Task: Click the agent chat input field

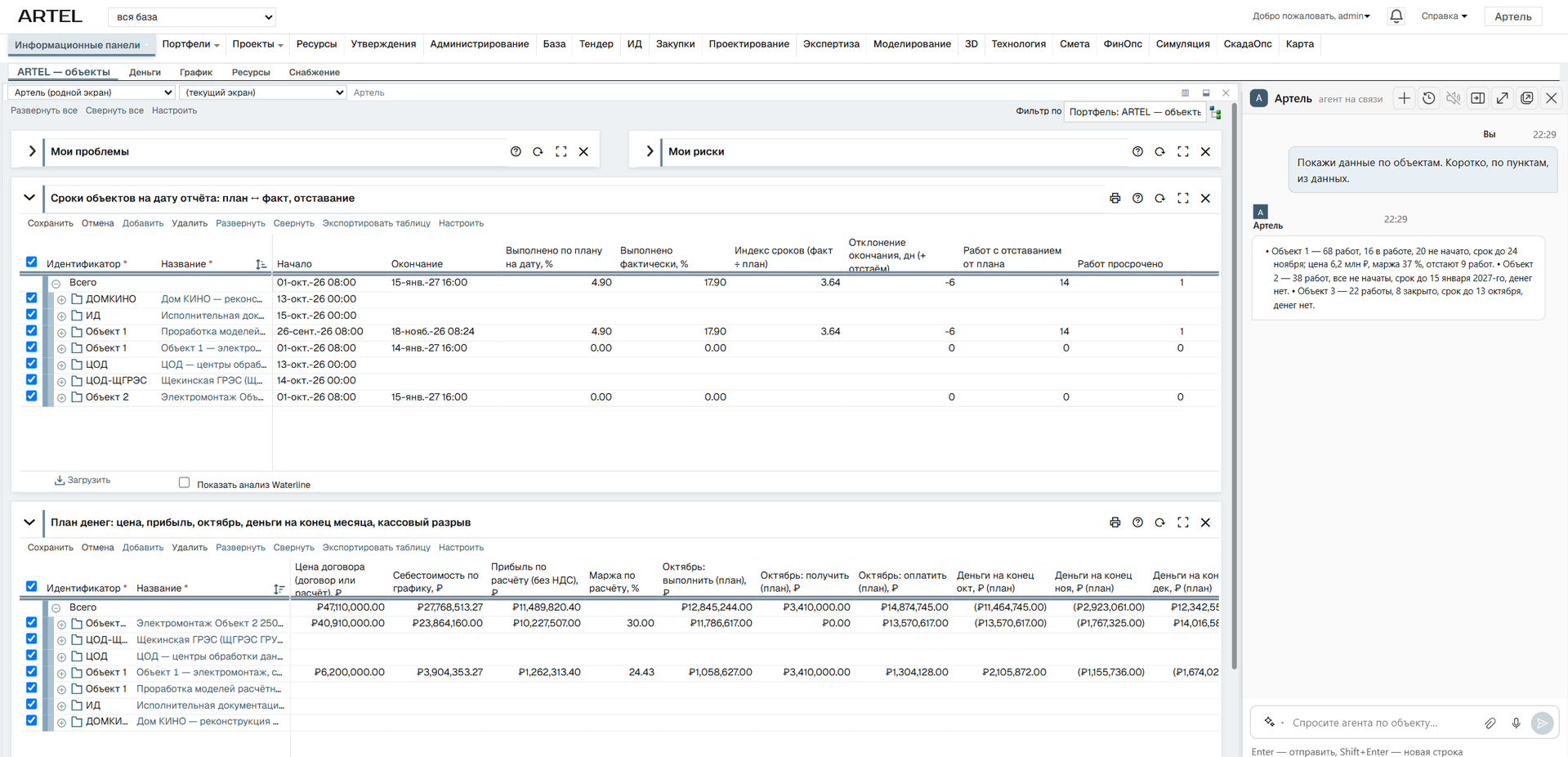Action: (1381, 723)
